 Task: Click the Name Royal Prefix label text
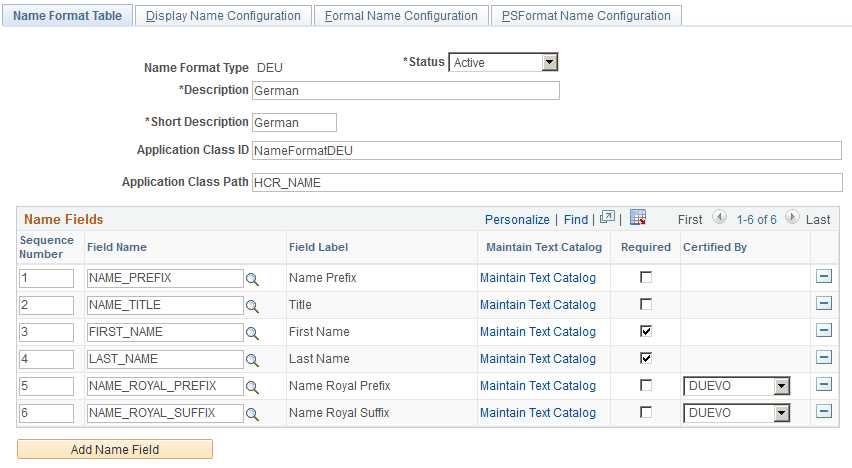(x=340, y=386)
